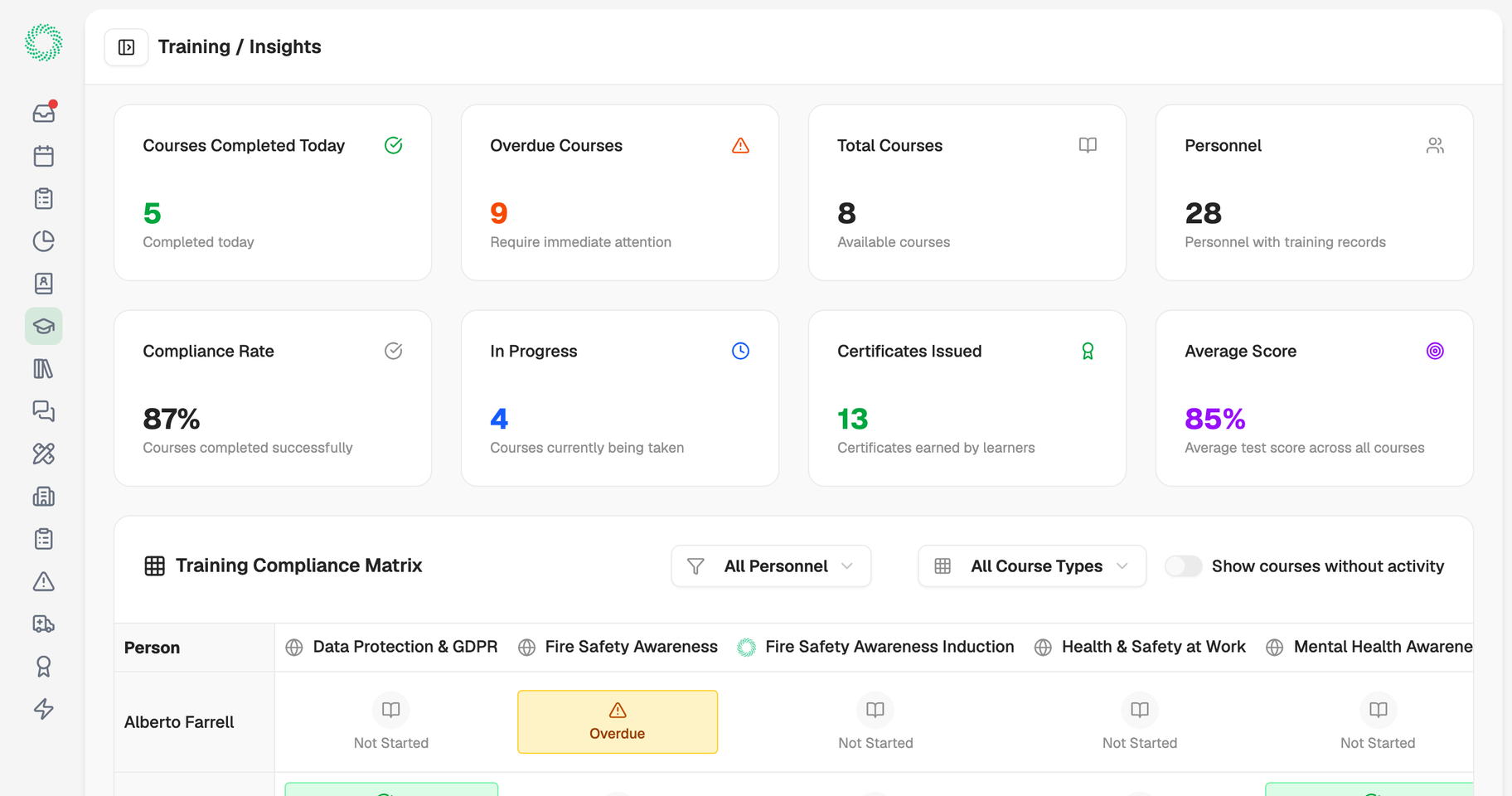Click the Courses Completed Today value 5
This screenshot has height=796, width=1512.
(153, 214)
